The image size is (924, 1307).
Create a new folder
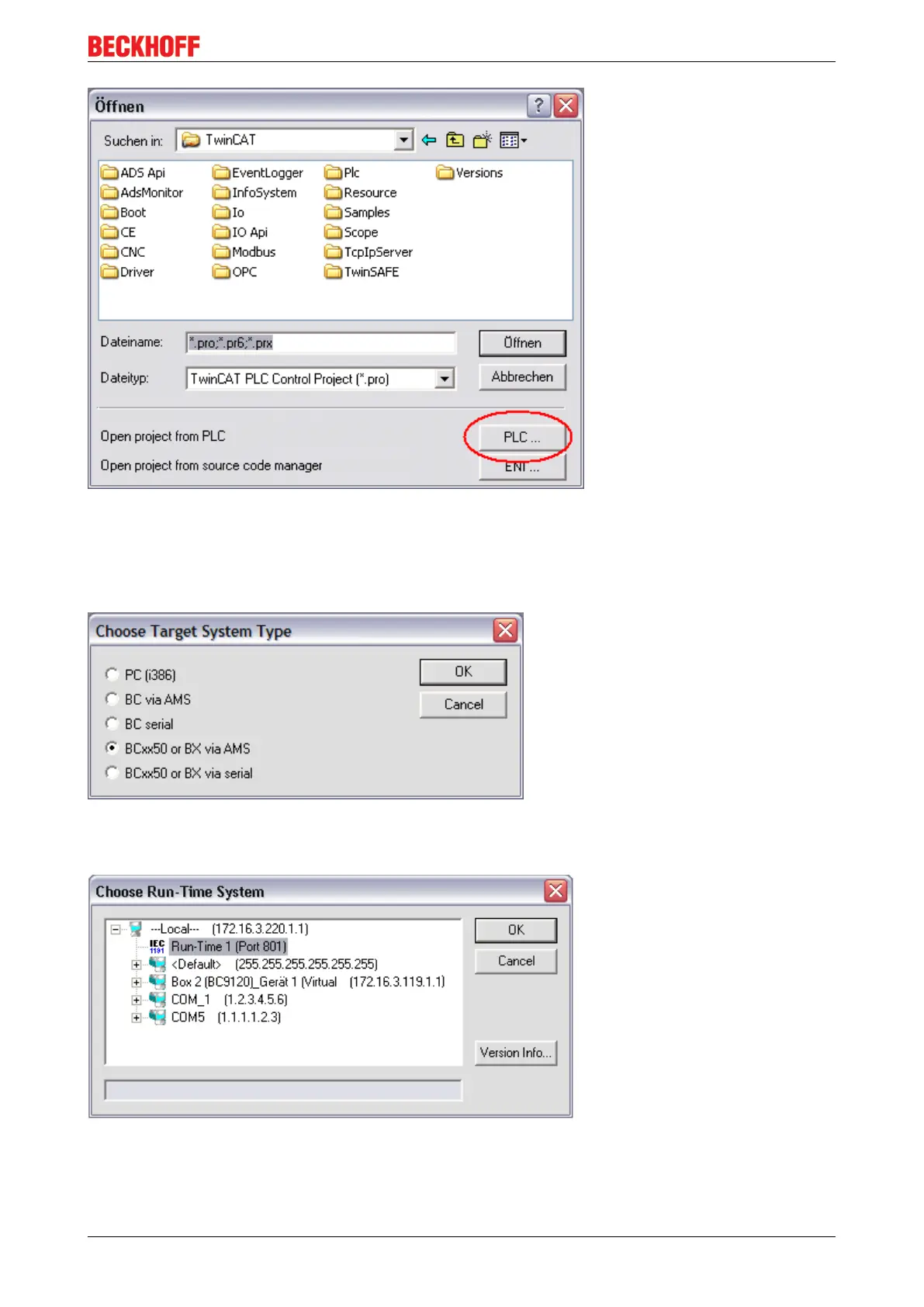tap(482, 140)
